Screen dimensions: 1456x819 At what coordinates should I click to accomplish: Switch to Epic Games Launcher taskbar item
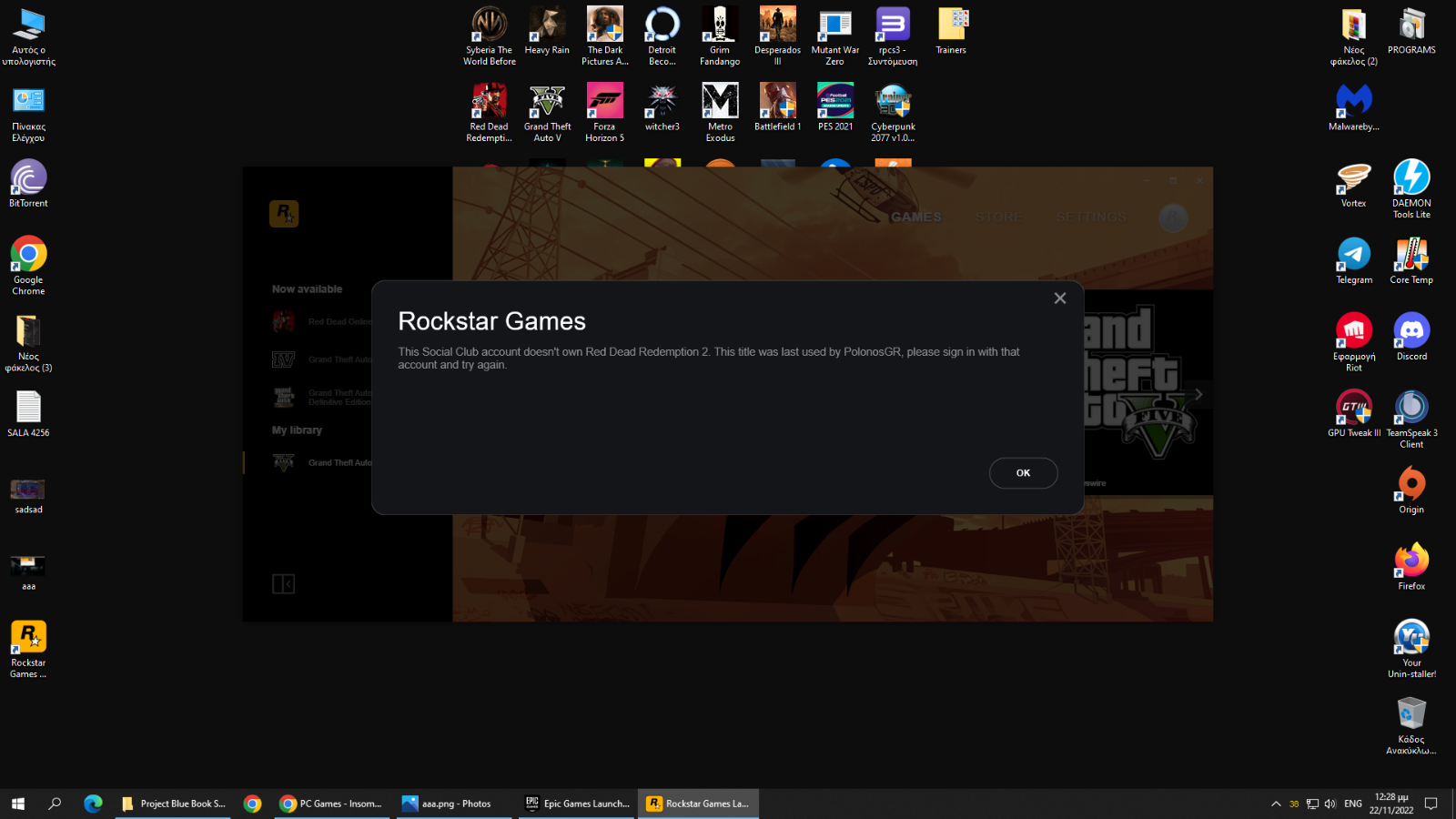[577, 804]
